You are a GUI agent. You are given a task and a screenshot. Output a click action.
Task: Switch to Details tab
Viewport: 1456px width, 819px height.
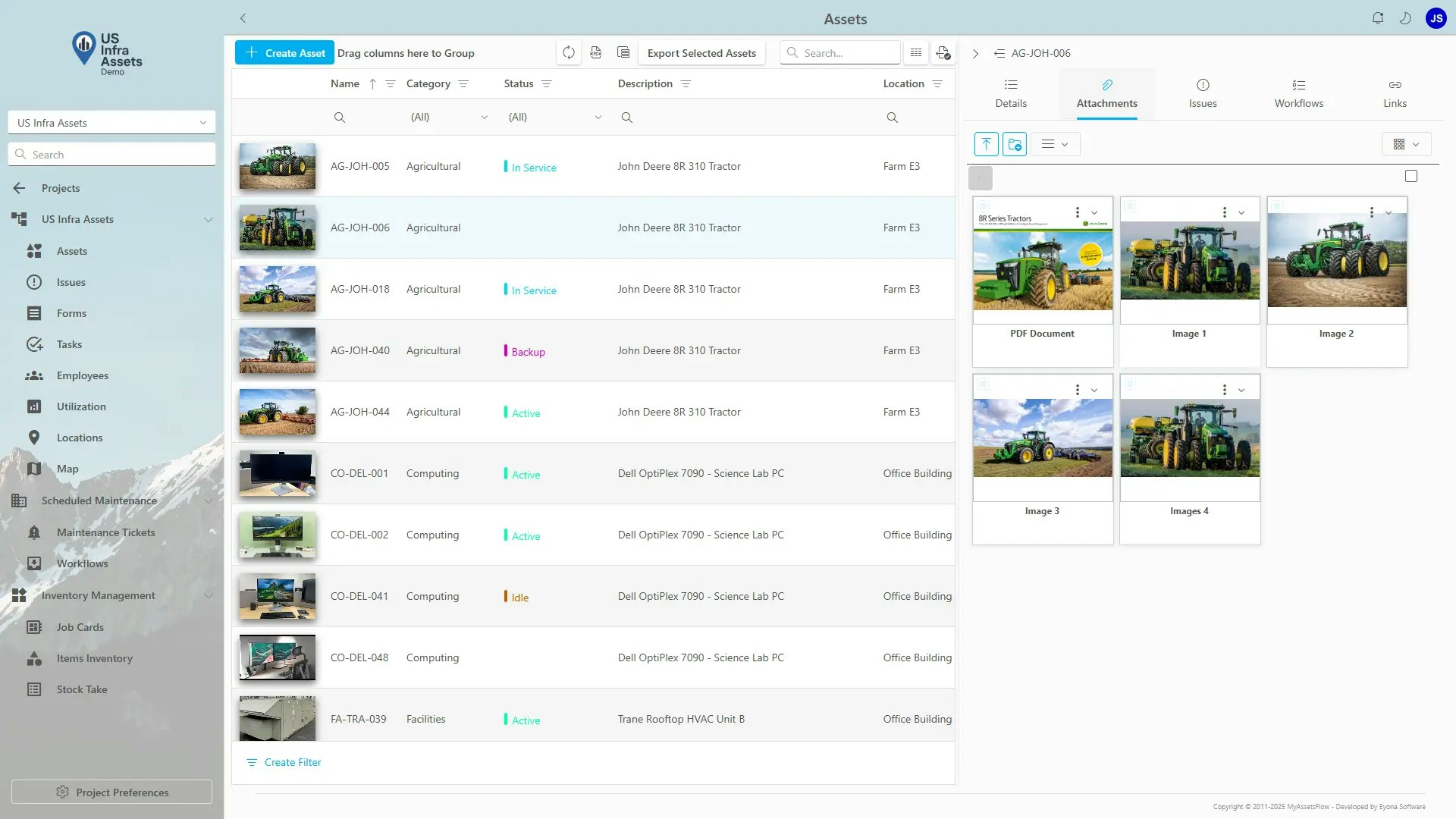pyautogui.click(x=1011, y=94)
